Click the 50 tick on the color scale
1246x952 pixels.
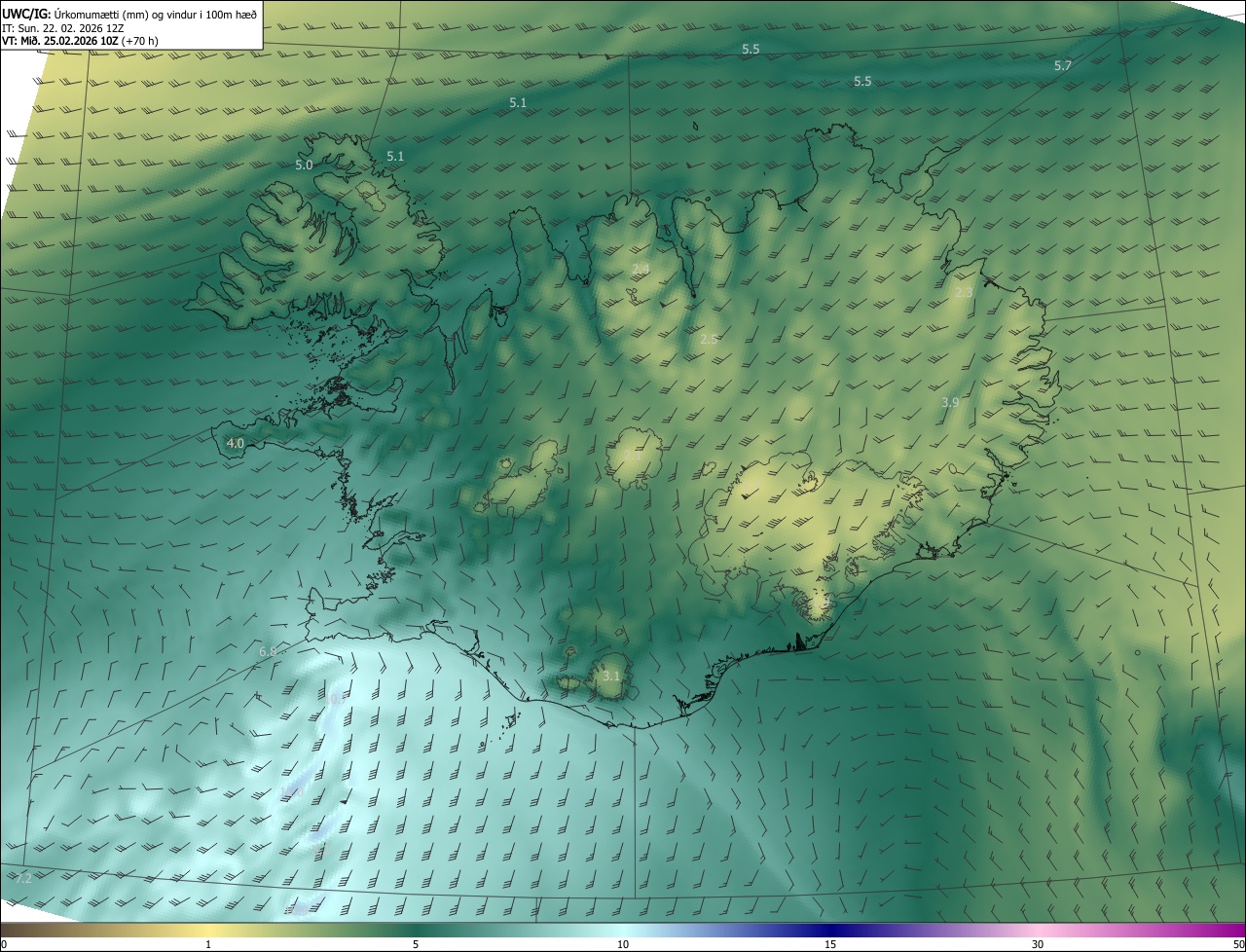(x=1238, y=945)
